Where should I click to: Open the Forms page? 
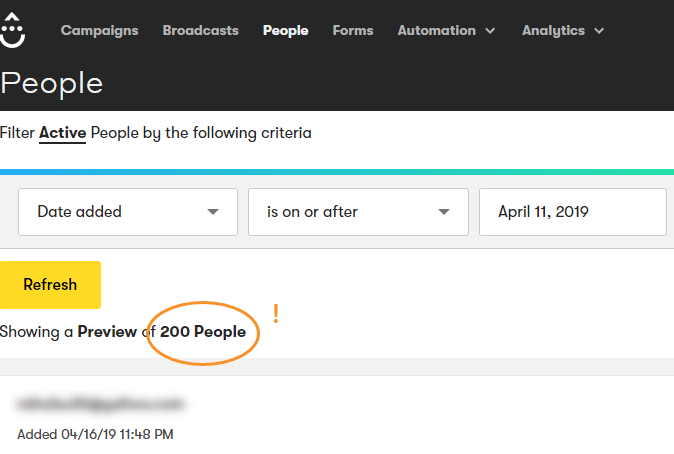pos(353,31)
